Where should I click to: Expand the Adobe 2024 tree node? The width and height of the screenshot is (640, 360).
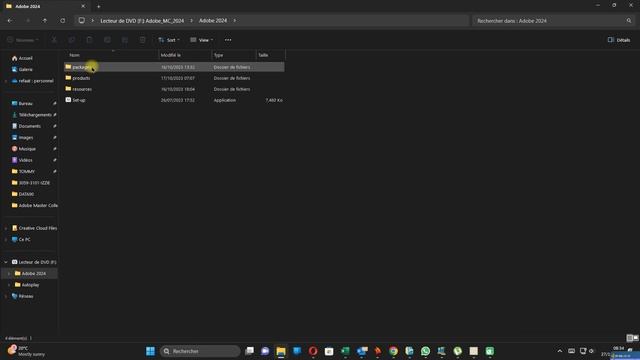[9, 273]
